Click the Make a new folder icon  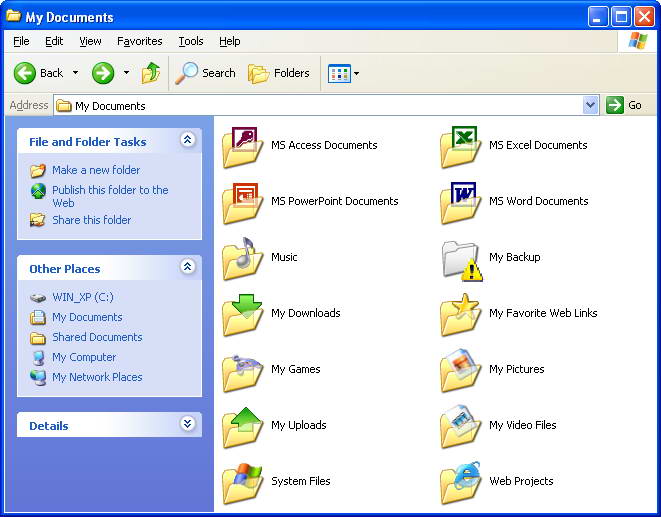point(38,170)
